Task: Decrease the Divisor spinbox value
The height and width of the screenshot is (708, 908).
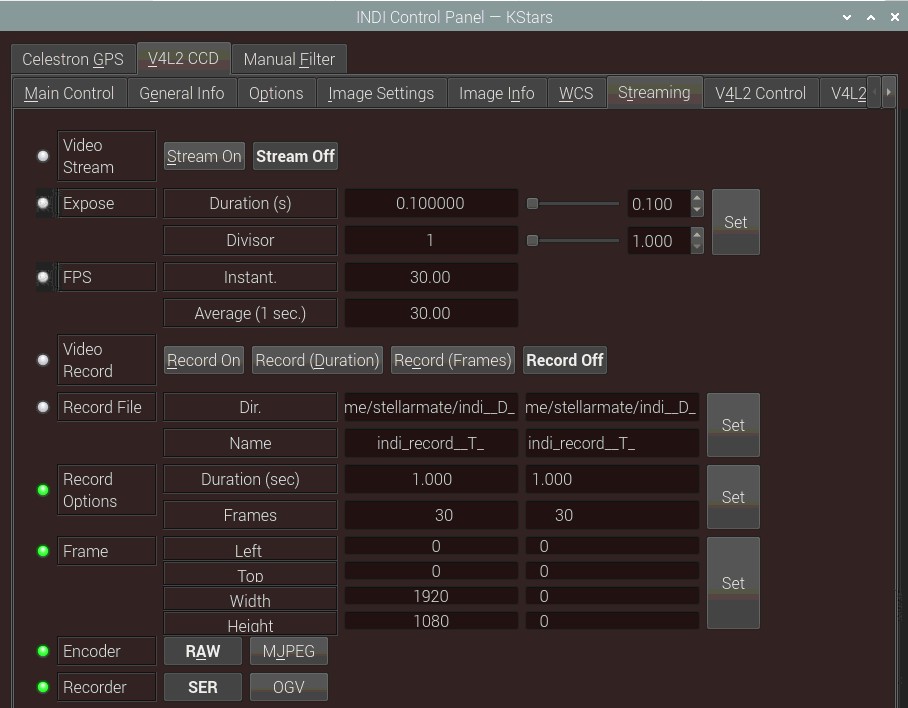Action: click(697, 247)
